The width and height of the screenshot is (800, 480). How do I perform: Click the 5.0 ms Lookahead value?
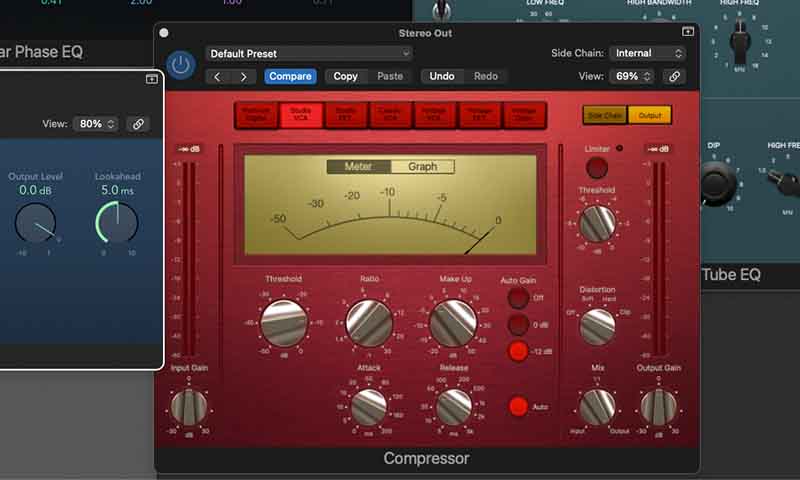click(x=117, y=190)
